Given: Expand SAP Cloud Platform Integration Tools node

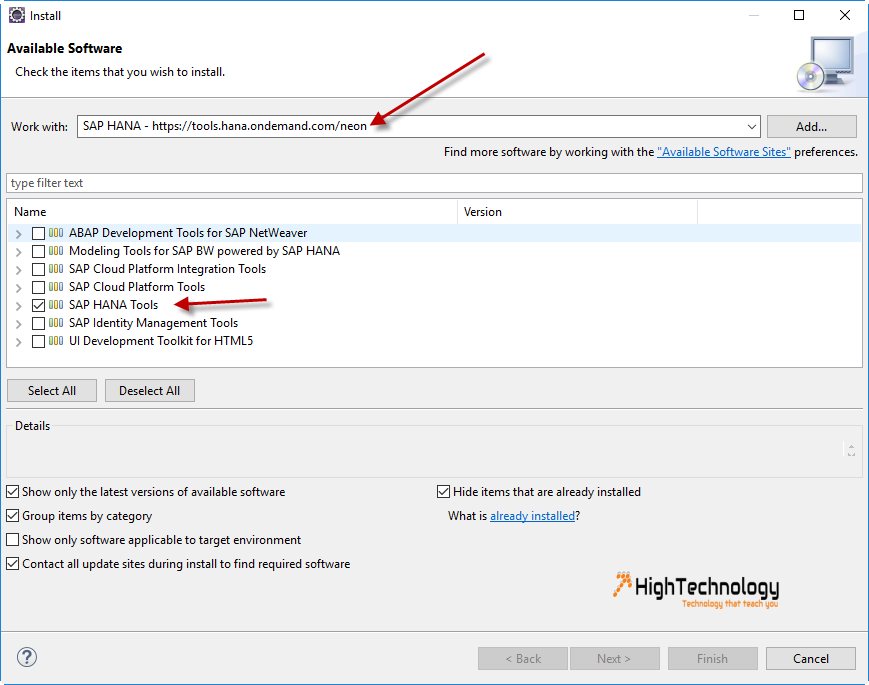Looking at the screenshot, I should tap(18, 270).
